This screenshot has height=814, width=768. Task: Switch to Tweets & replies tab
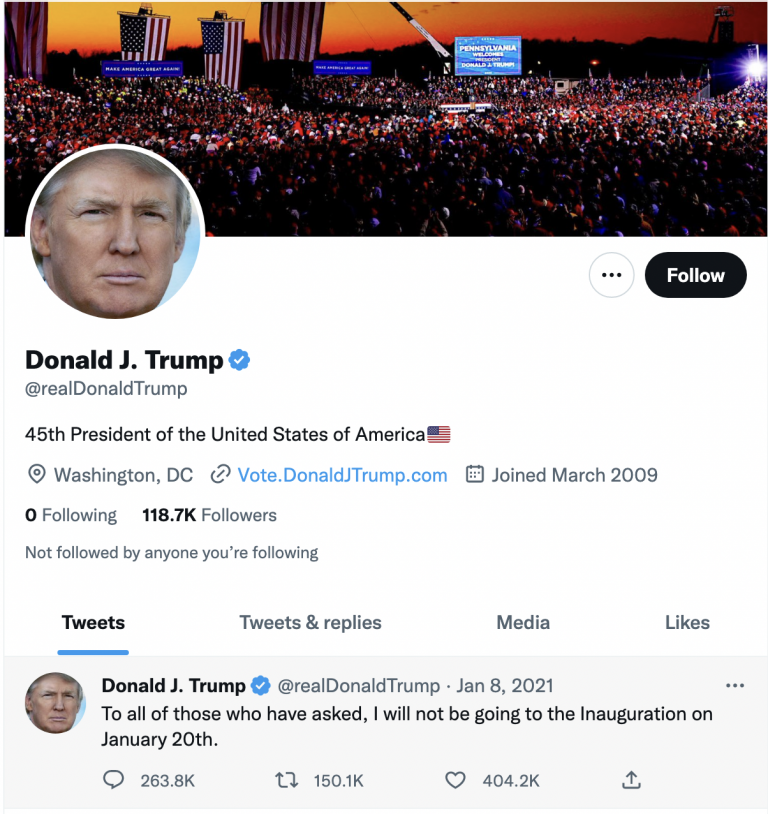point(310,622)
